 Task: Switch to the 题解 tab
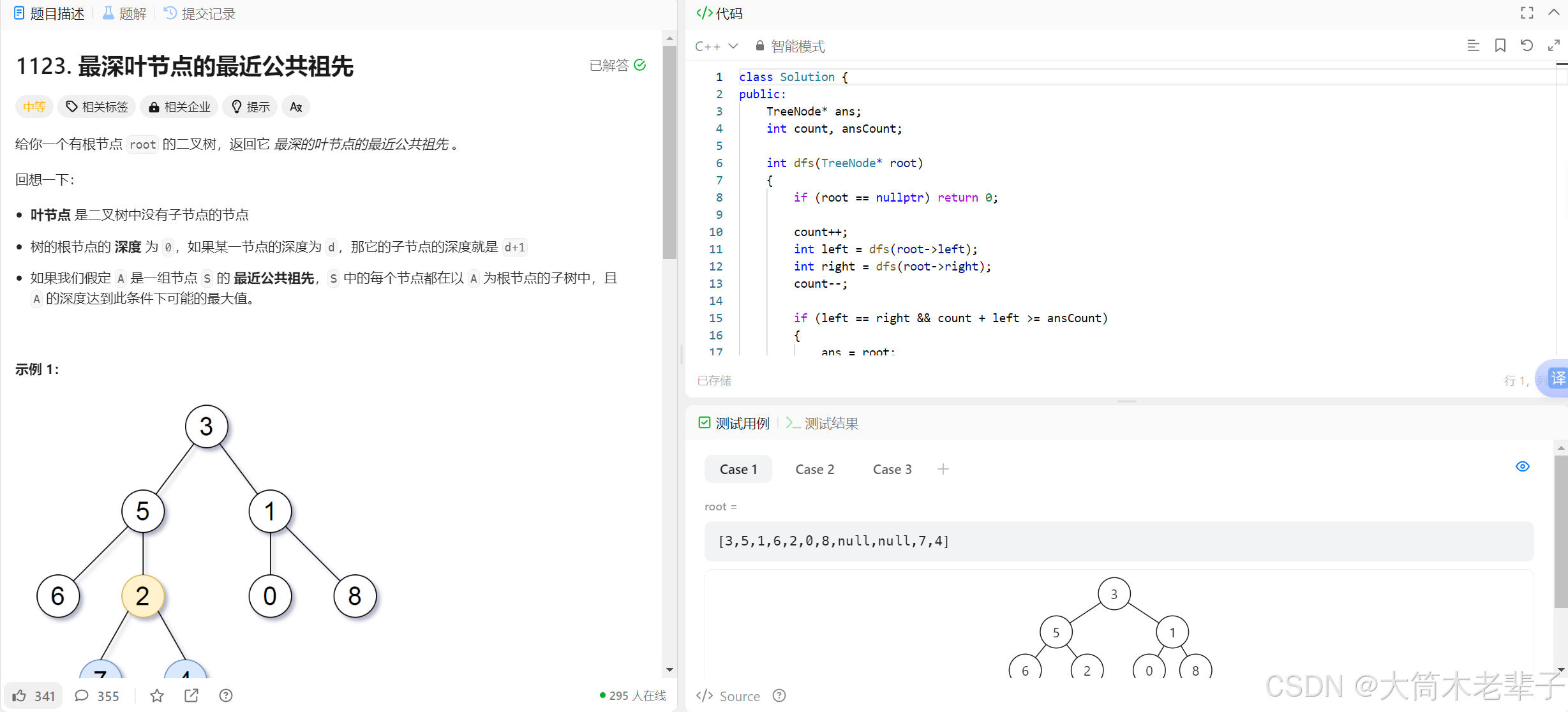[124, 13]
